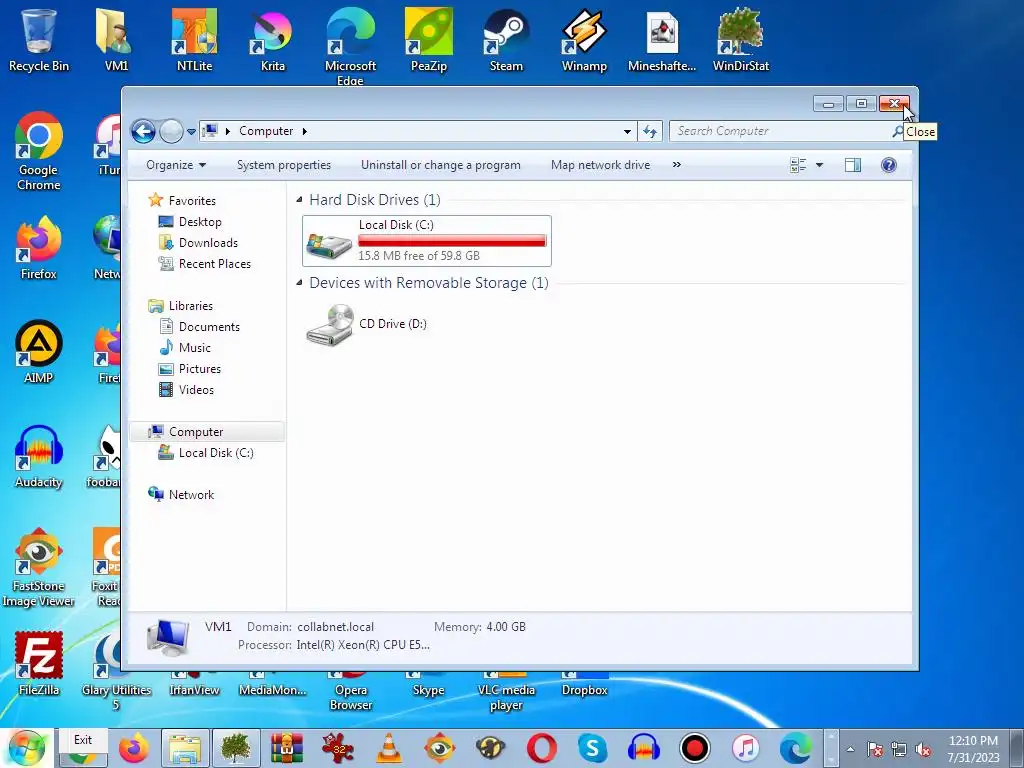Click the Recycle Bin desktop icon
1024x768 pixels.
(x=39, y=39)
